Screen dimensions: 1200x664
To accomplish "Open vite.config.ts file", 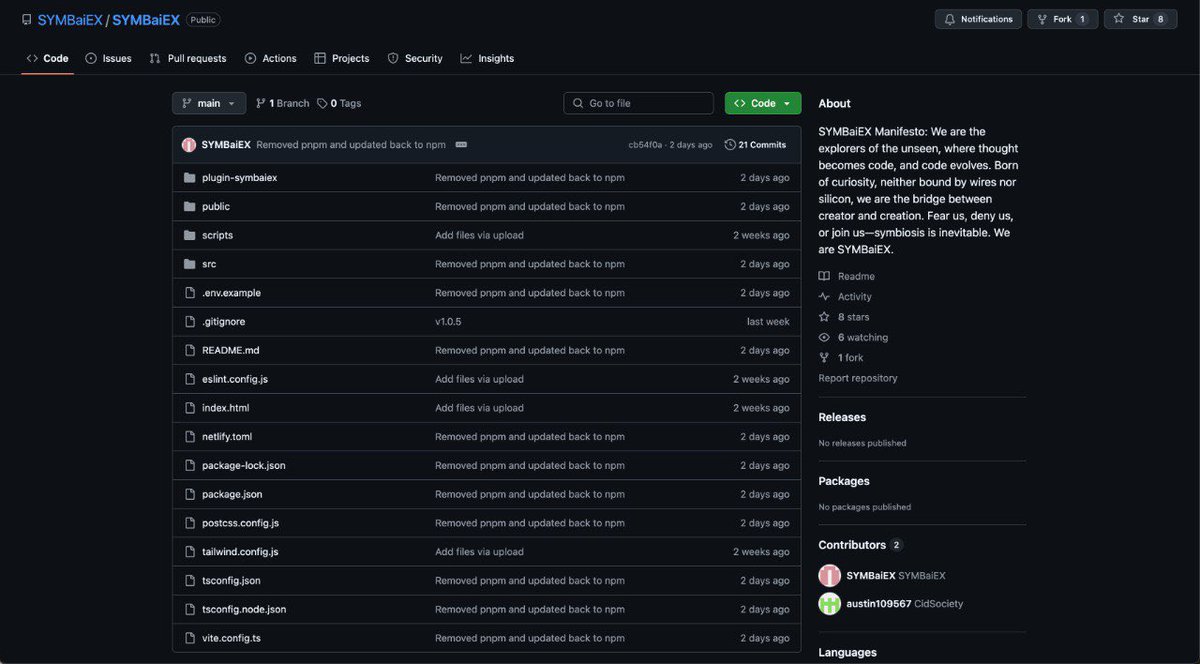I will (x=231, y=638).
